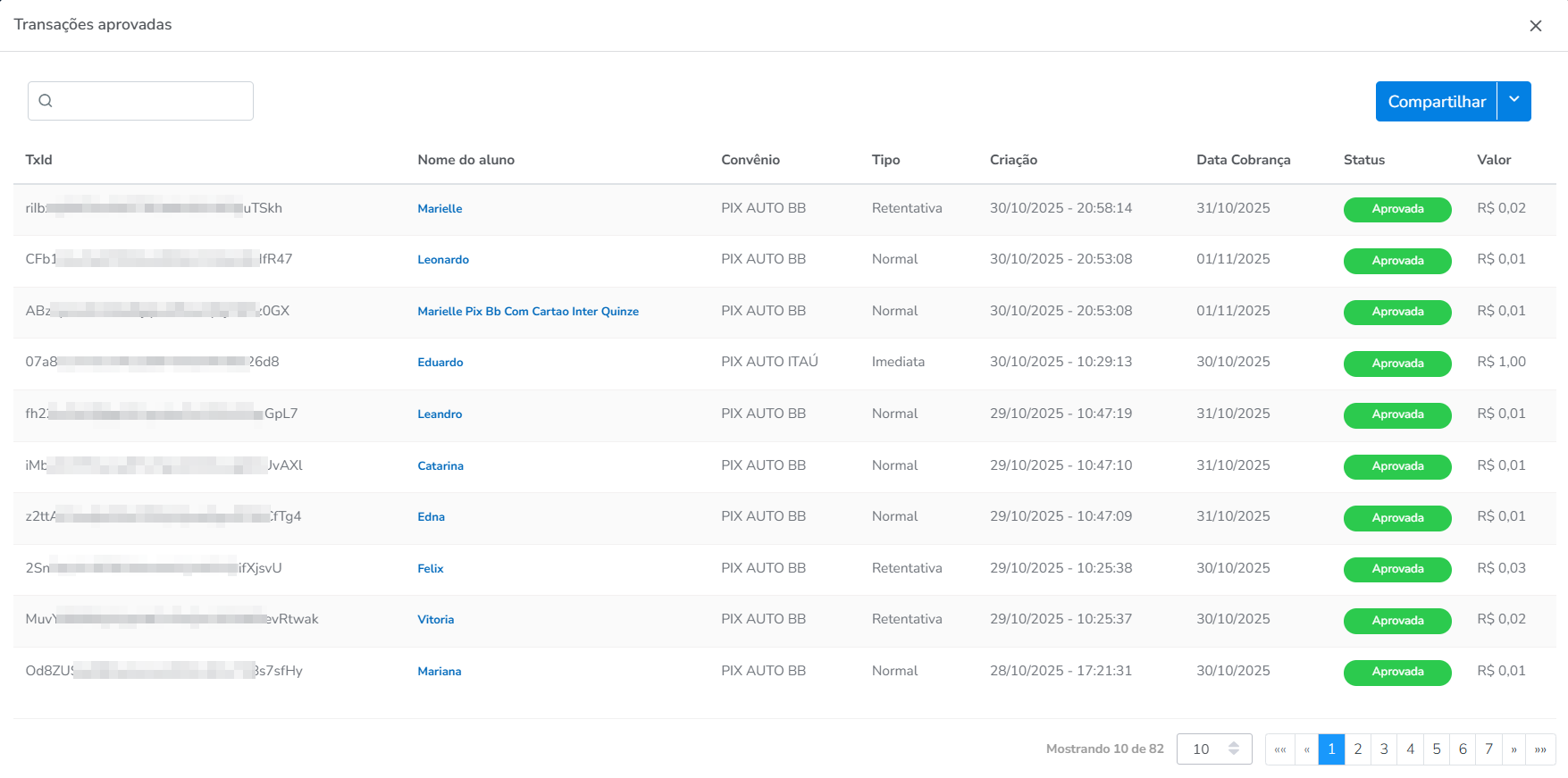Switch to page 4 of results

(x=1410, y=749)
